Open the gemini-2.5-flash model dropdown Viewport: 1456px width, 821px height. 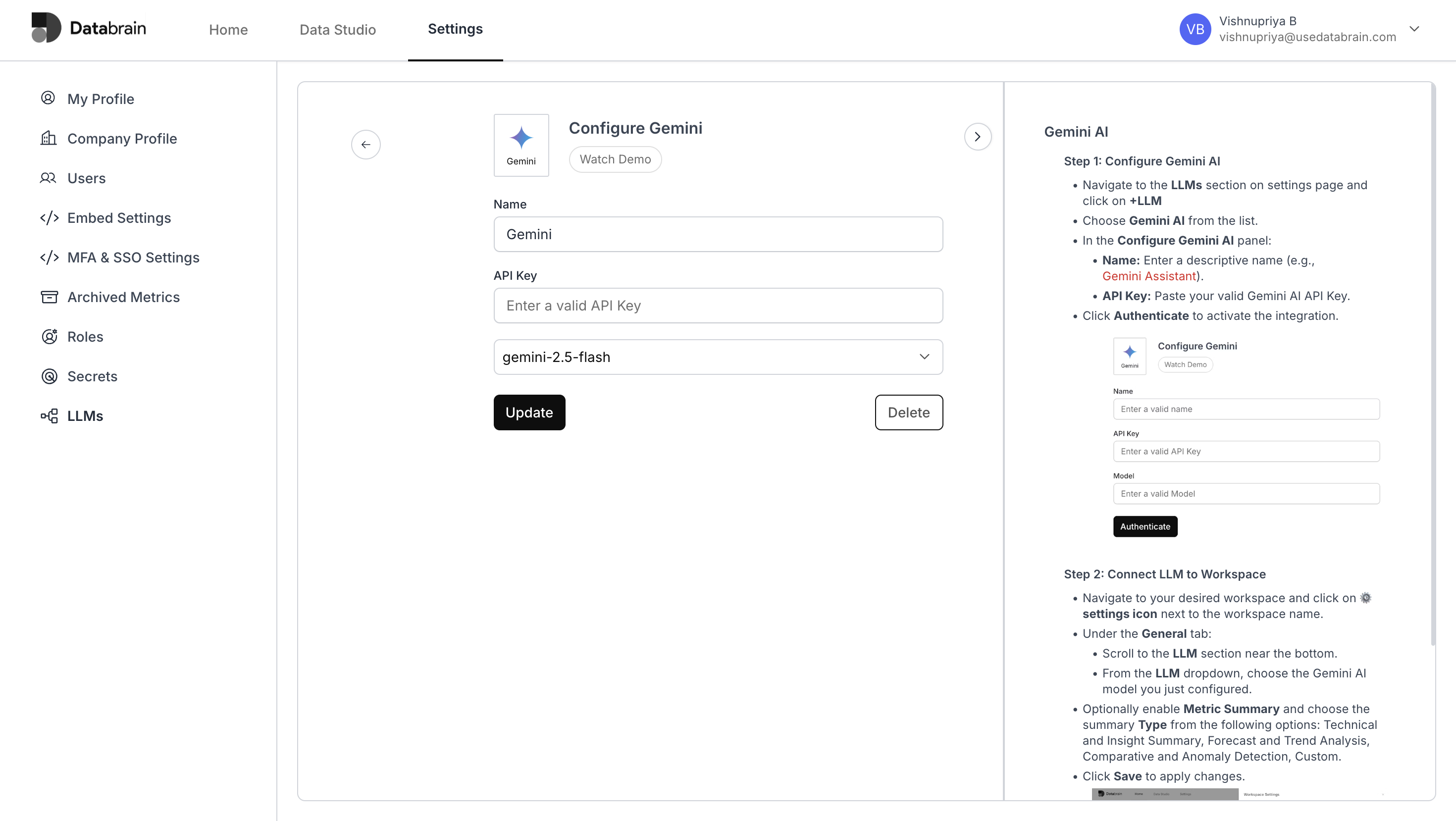click(718, 357)
